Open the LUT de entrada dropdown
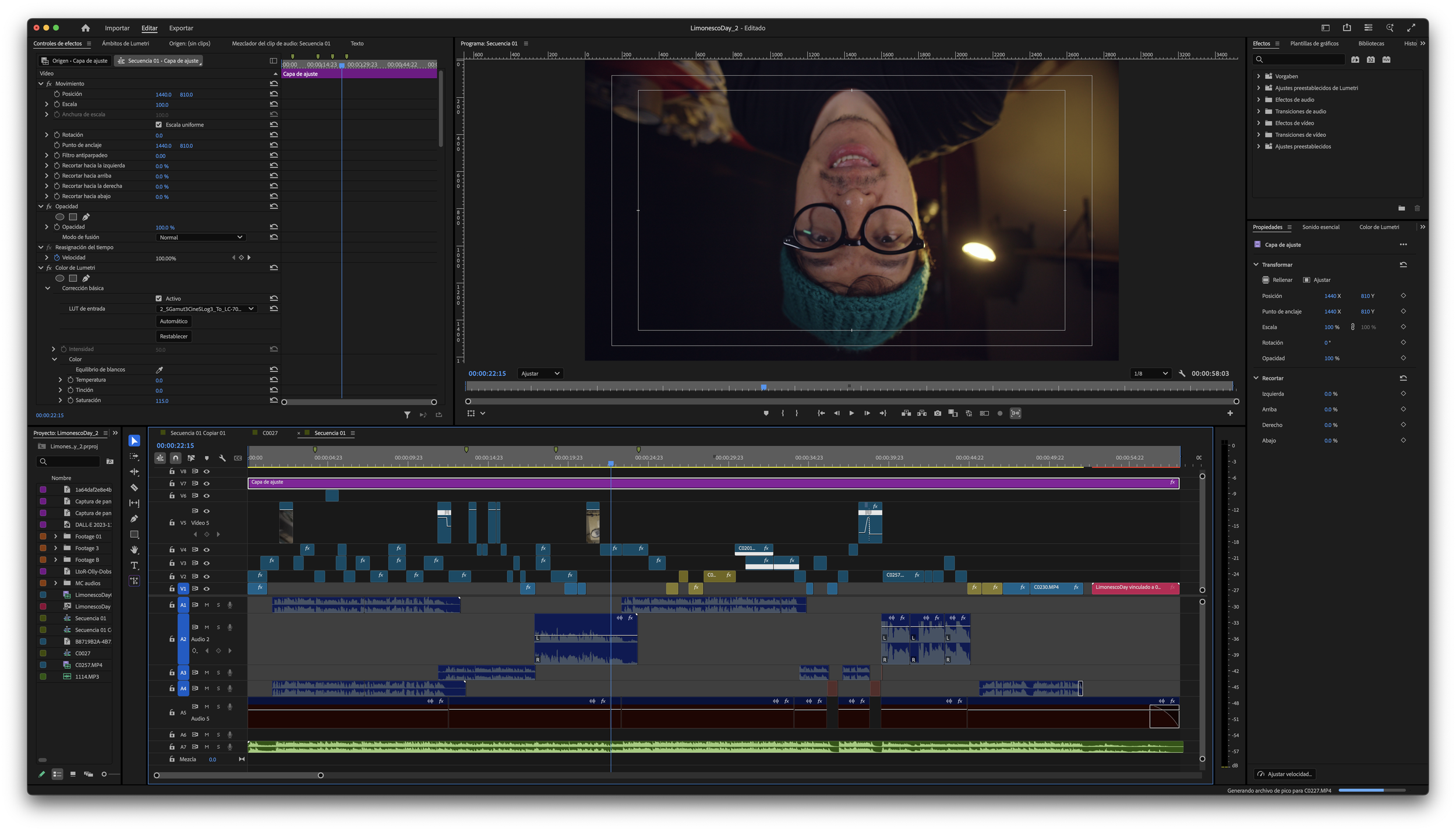This screenshot has height=831, width=1456. [206, 309]
